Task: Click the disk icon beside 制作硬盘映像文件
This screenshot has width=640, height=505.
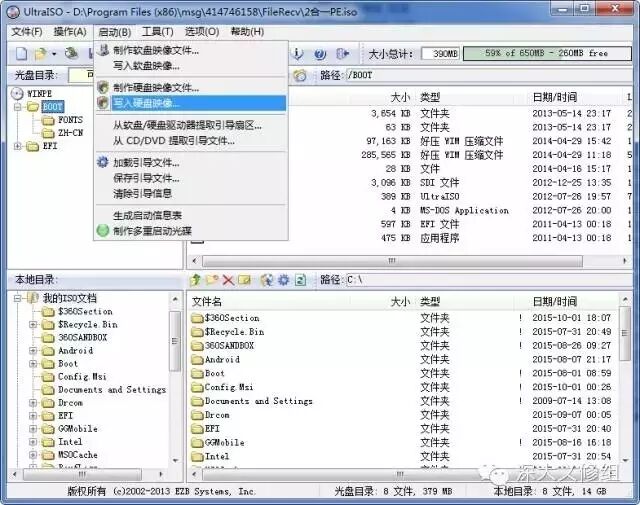Action: tap(103, 87)
